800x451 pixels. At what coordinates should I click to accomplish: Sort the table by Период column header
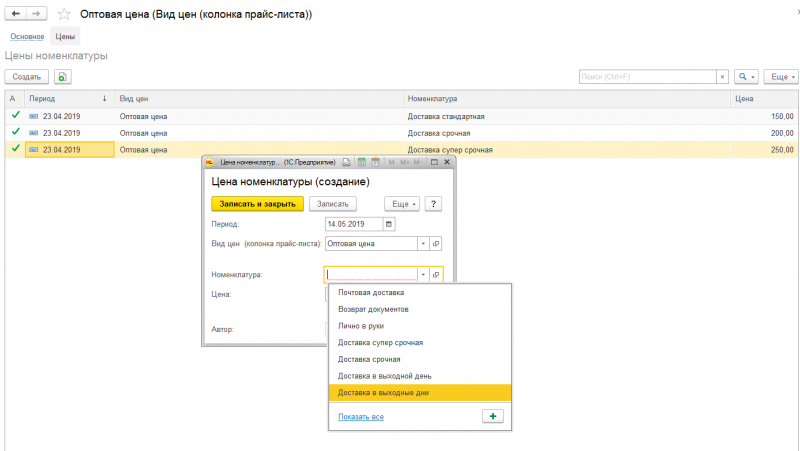point(60,99)
